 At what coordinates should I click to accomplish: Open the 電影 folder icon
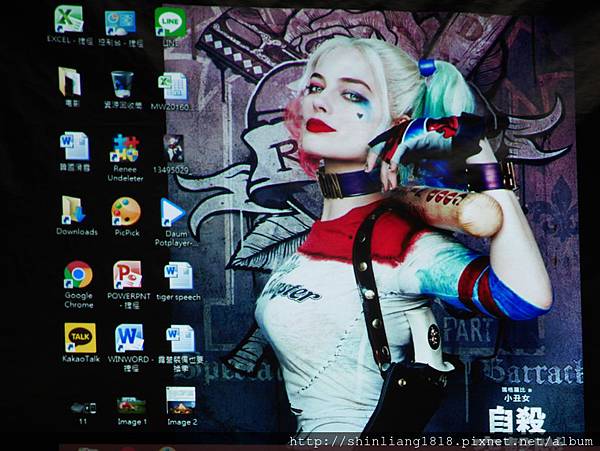point(70,81)
